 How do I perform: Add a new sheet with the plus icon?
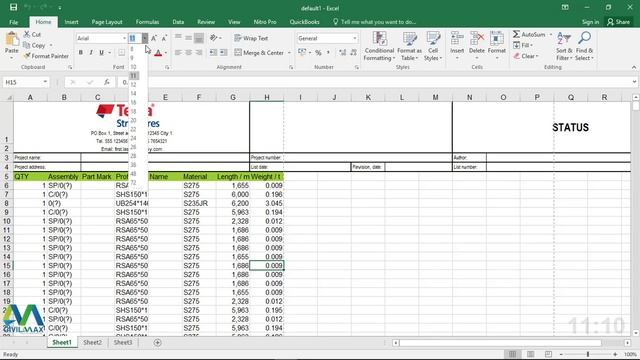(158, 343)
